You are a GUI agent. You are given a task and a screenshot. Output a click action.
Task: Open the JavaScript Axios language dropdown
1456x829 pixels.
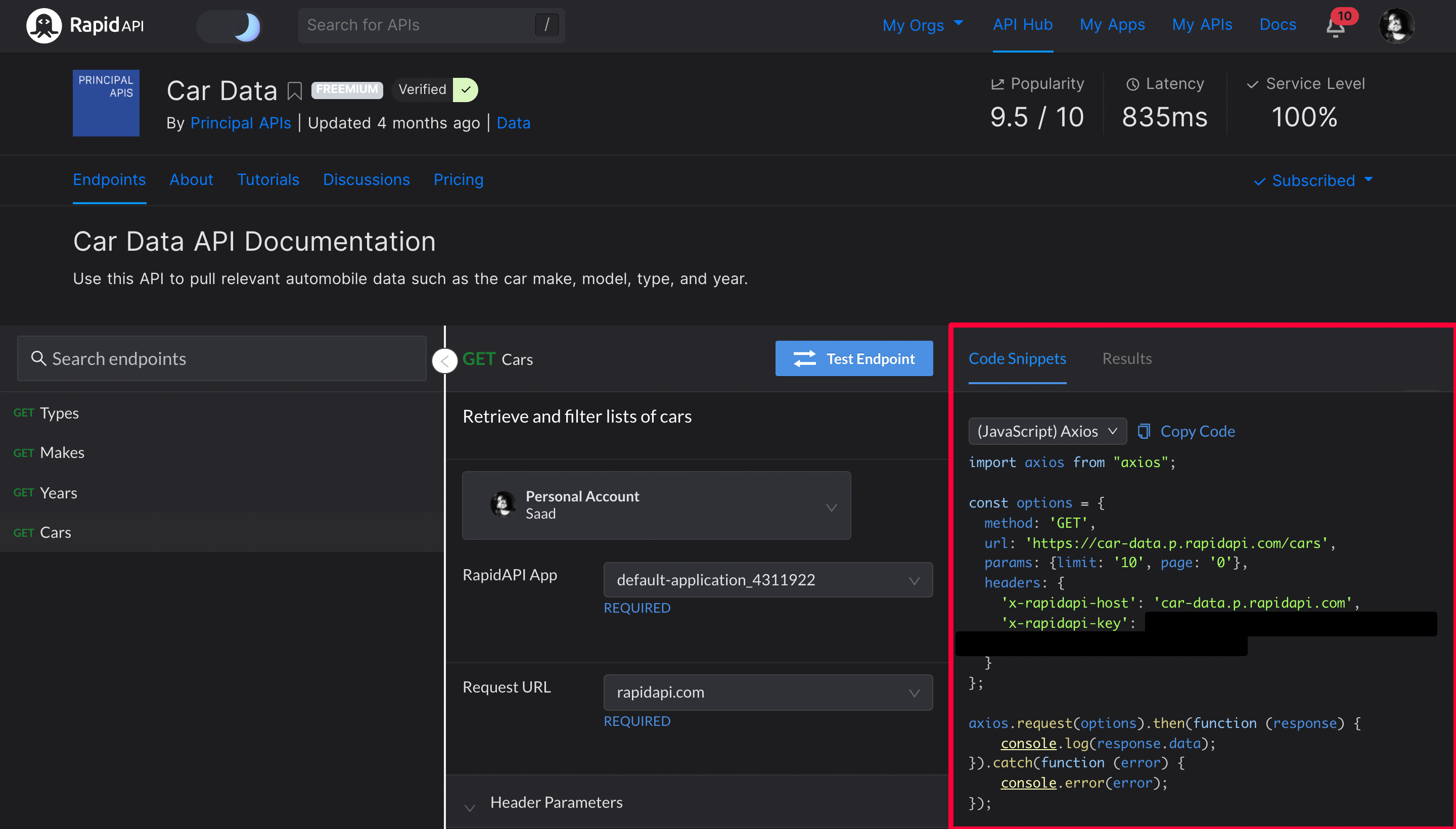click(x=1046, y=431)
